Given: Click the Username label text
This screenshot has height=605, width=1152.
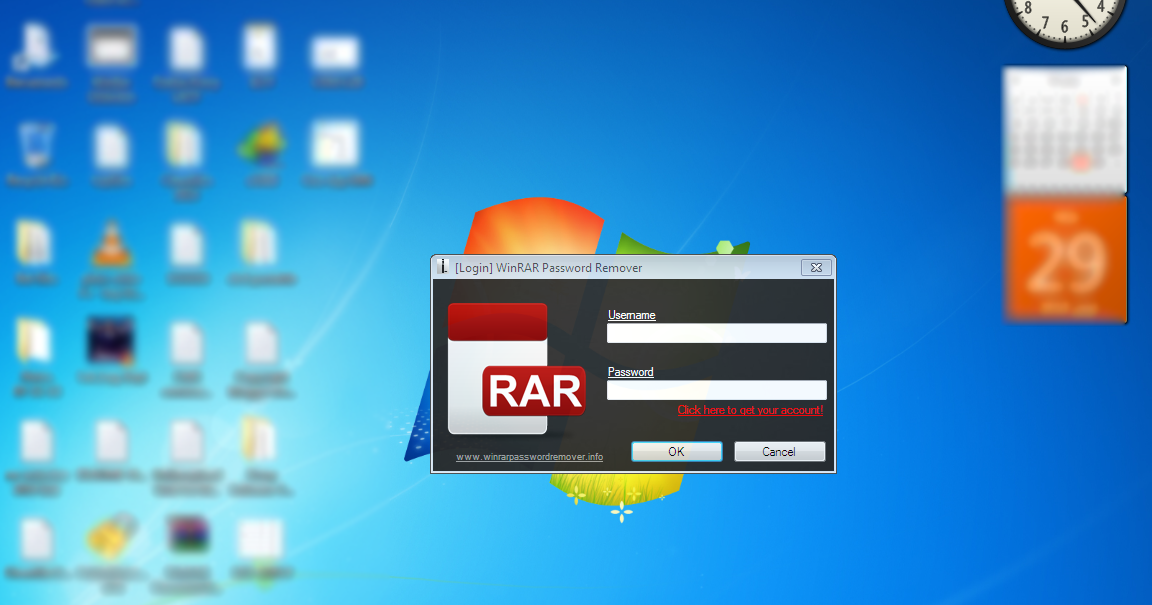Looking at the screenshot, I should pos(631,315).
